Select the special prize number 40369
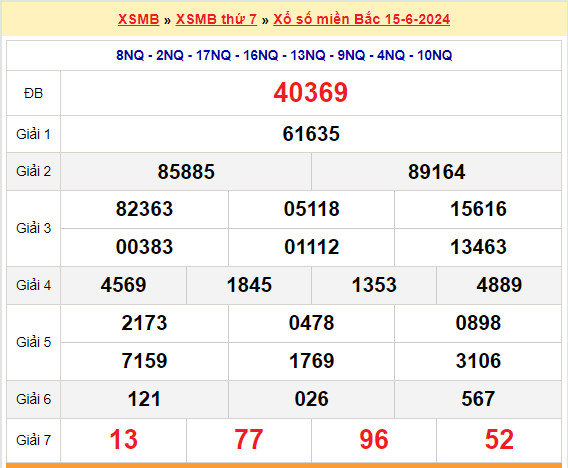The height and width of the screenshot is (468, 568). tap(311, 93)
